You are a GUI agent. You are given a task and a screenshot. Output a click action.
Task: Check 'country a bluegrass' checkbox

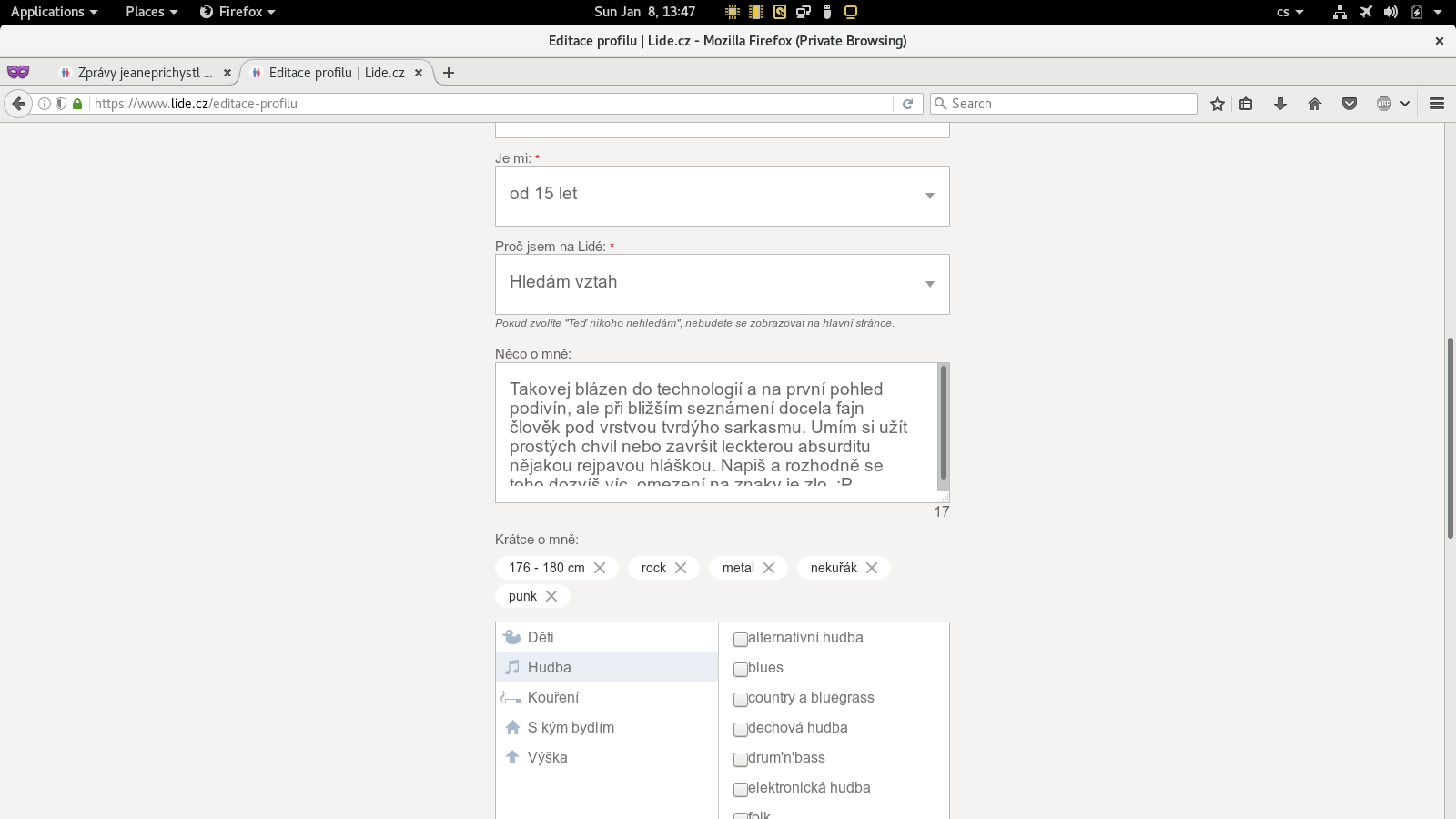coord(741,700)
